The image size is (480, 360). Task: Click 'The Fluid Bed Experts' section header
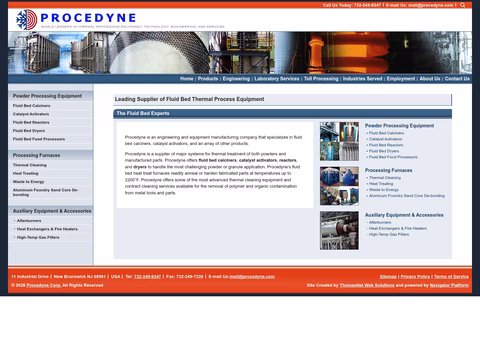(143, 113)
